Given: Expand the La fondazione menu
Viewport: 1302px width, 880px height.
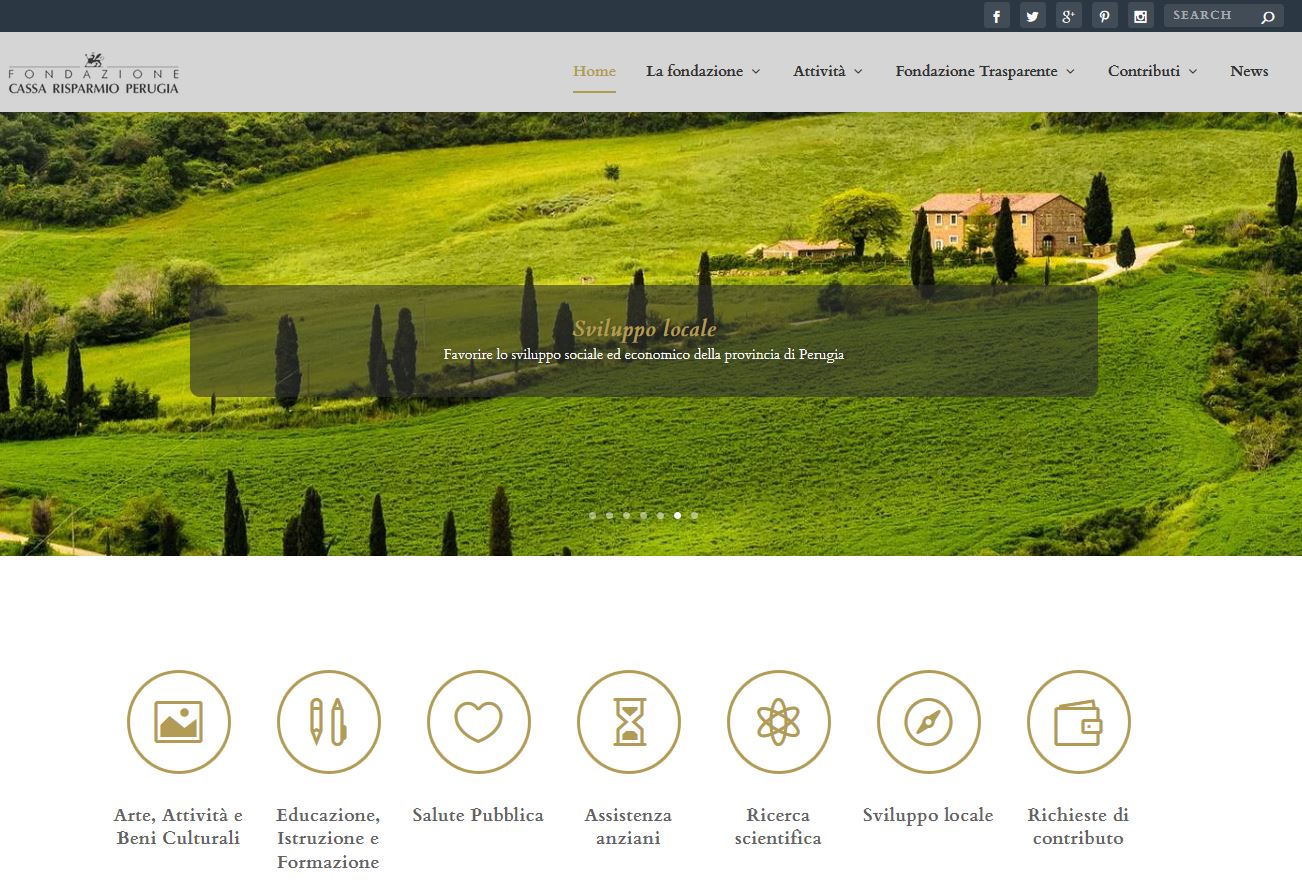Looking at the screenshot, I should click(x=703, y=71).
